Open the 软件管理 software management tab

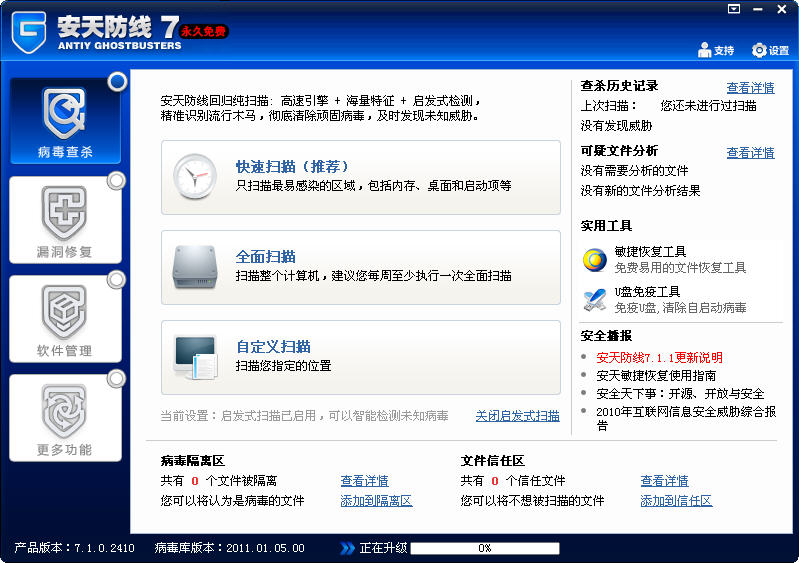pyautogui.click(x=65, y=319)
